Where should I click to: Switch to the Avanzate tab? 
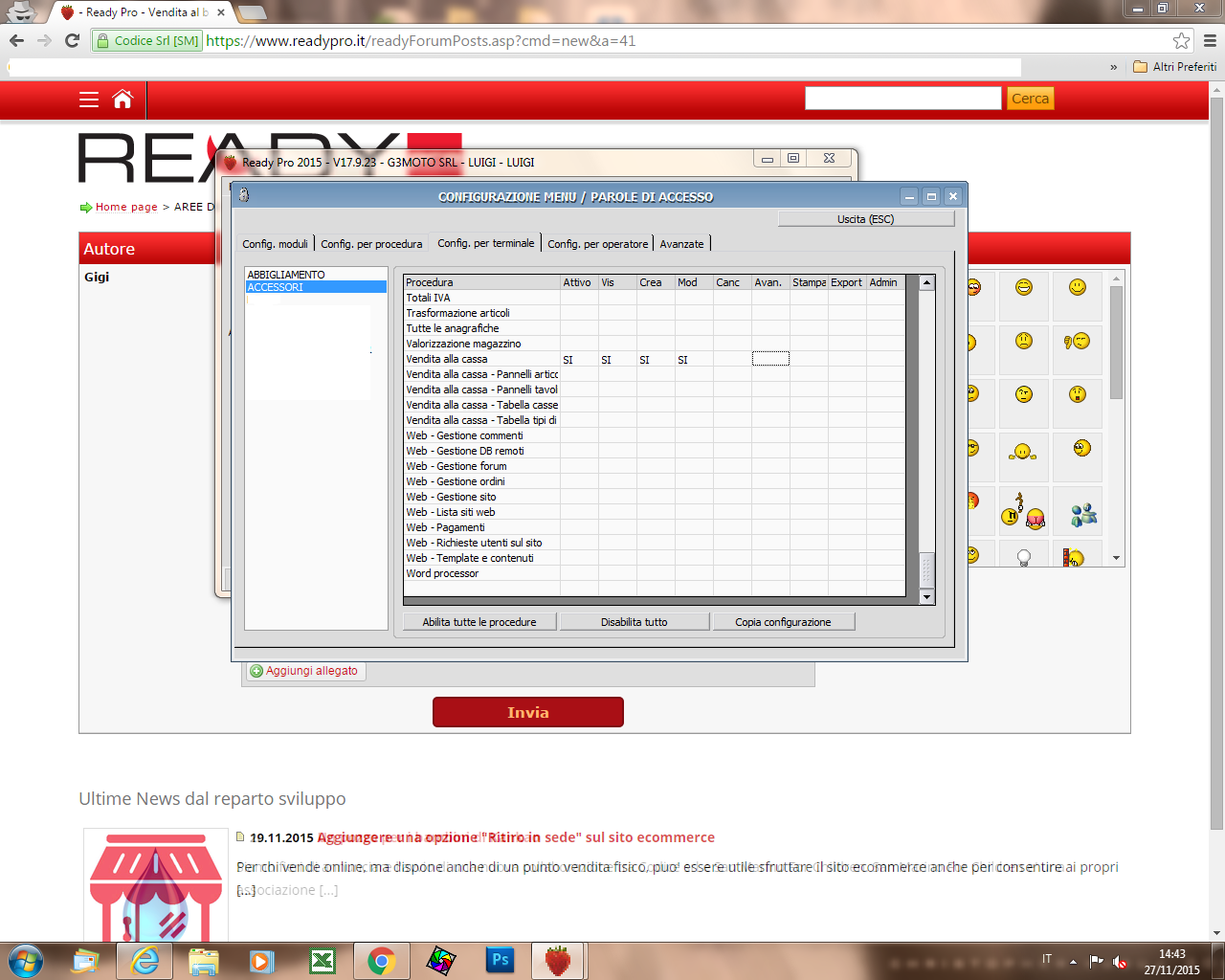pyautogui.click(x=681, y=244)
